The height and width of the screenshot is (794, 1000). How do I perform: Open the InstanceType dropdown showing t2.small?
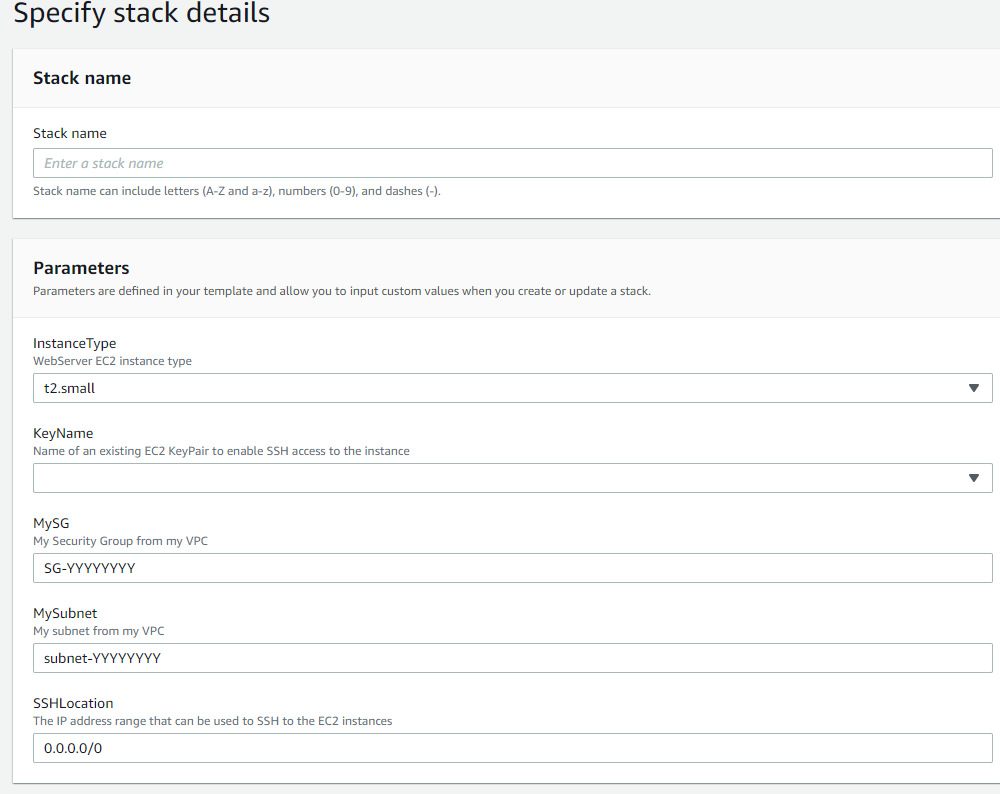[x=513, y=388]
